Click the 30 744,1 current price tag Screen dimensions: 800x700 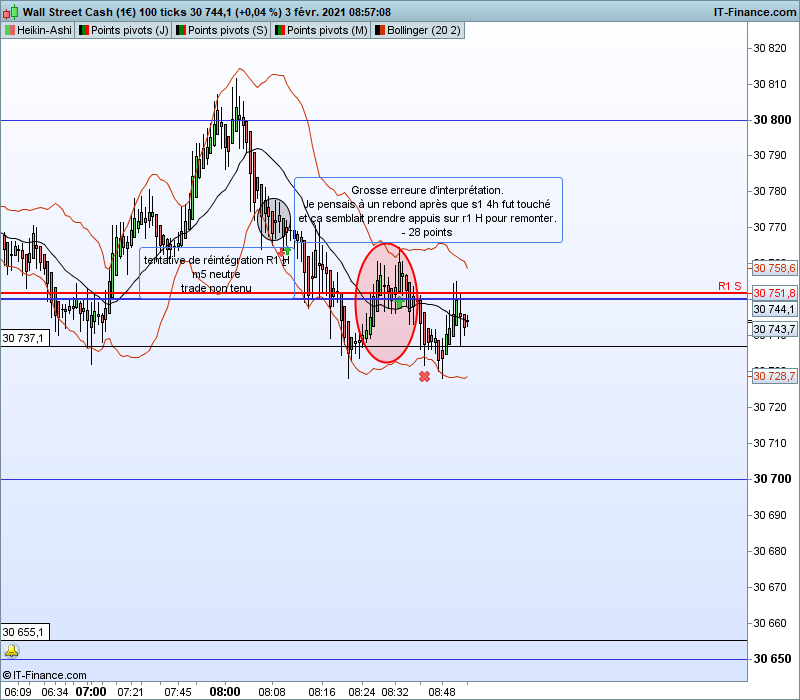click(x=774, y=309)
